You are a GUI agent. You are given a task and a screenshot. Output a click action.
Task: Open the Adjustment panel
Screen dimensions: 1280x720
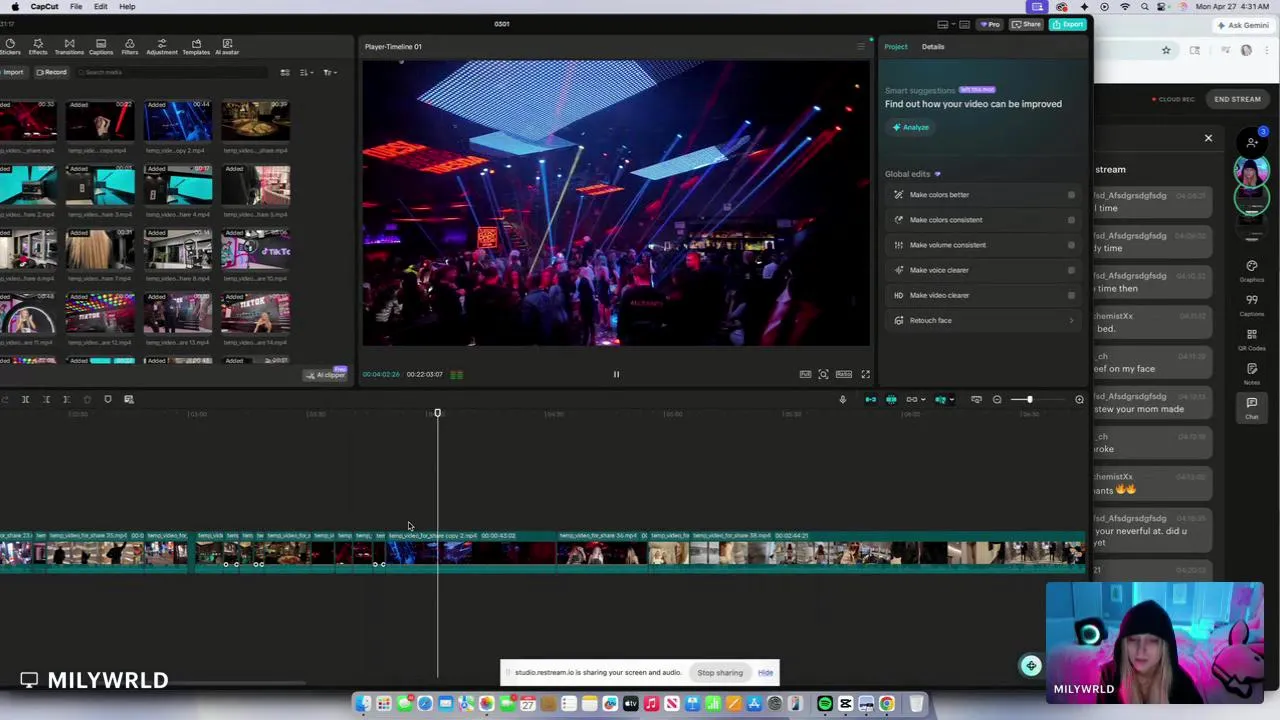pyautogui.click(x=161, y=47)
